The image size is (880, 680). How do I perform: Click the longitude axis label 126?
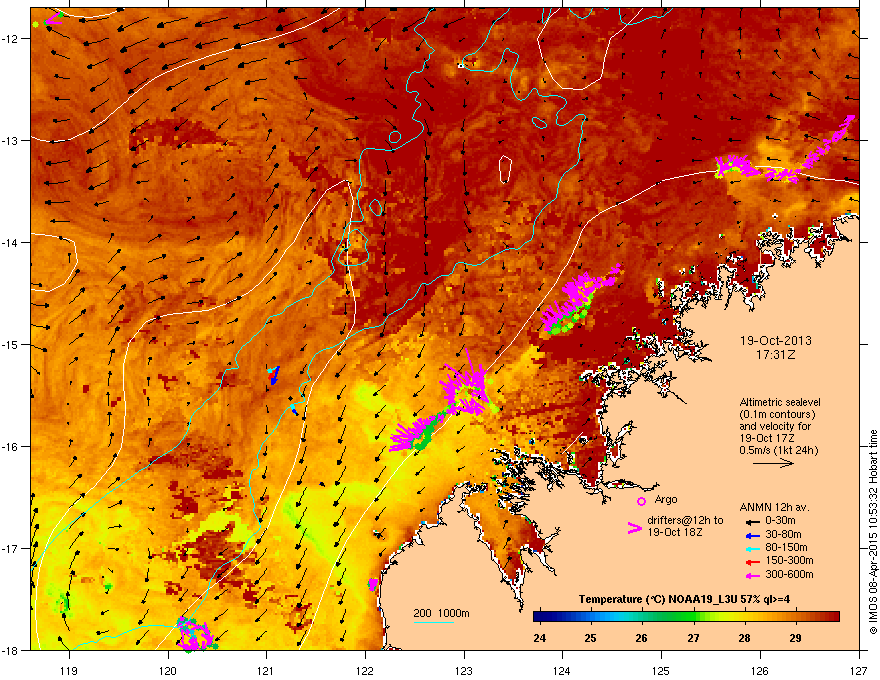pyautogui.click(x=760, y=670)
